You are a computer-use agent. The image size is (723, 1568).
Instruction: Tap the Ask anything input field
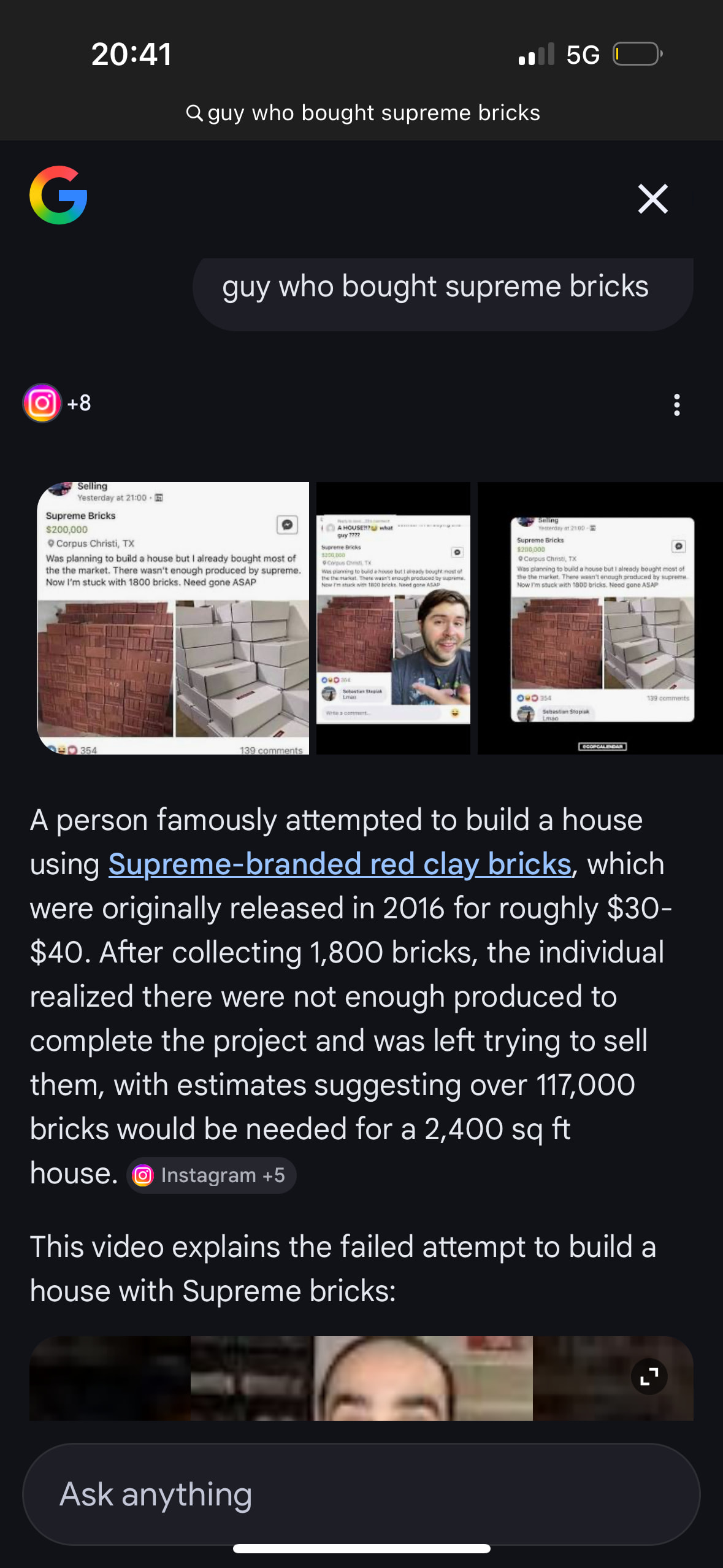[x=361, y=1494]
